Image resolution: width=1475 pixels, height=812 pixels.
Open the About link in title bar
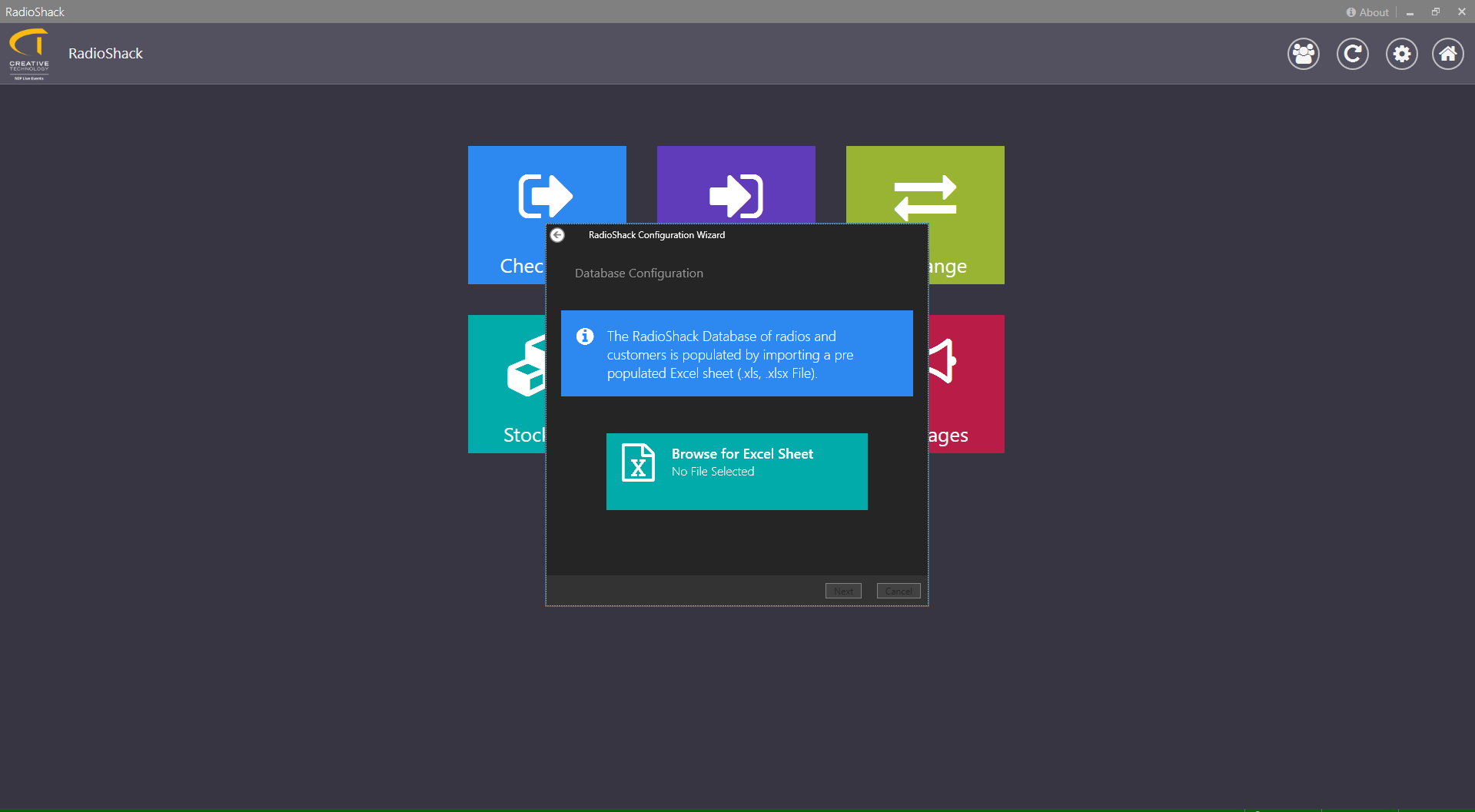coord(1367,12)
